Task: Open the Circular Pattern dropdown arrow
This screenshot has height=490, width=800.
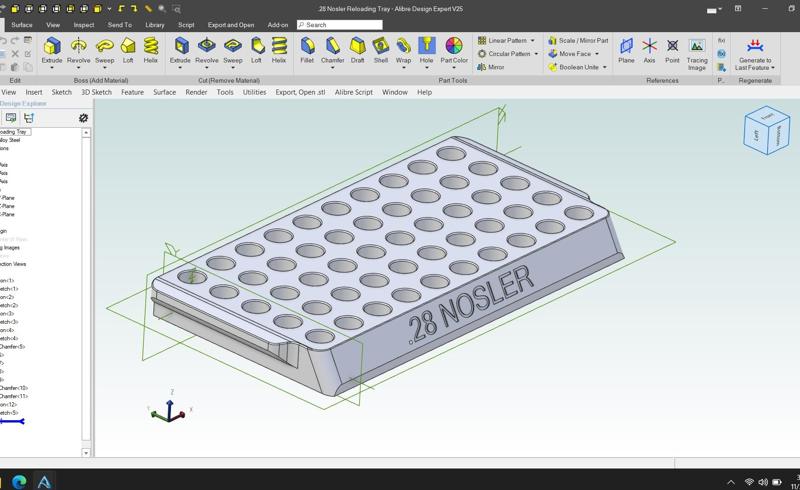Action: (536, 54)
